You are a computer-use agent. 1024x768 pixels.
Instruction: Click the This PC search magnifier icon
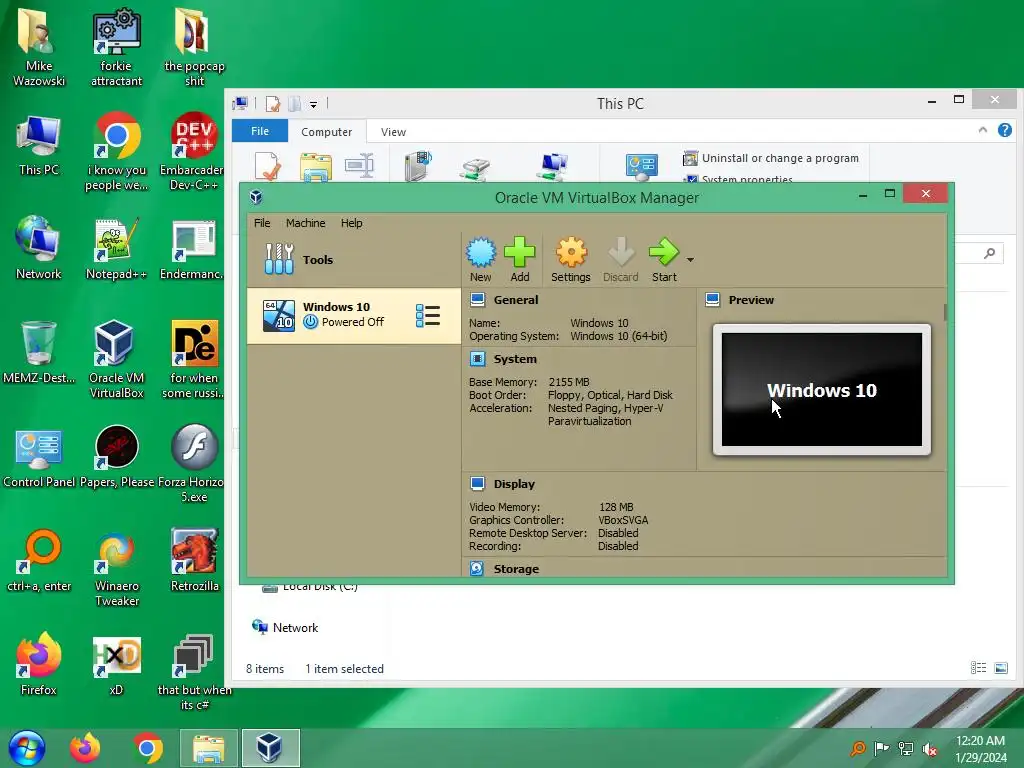[990, 253]
